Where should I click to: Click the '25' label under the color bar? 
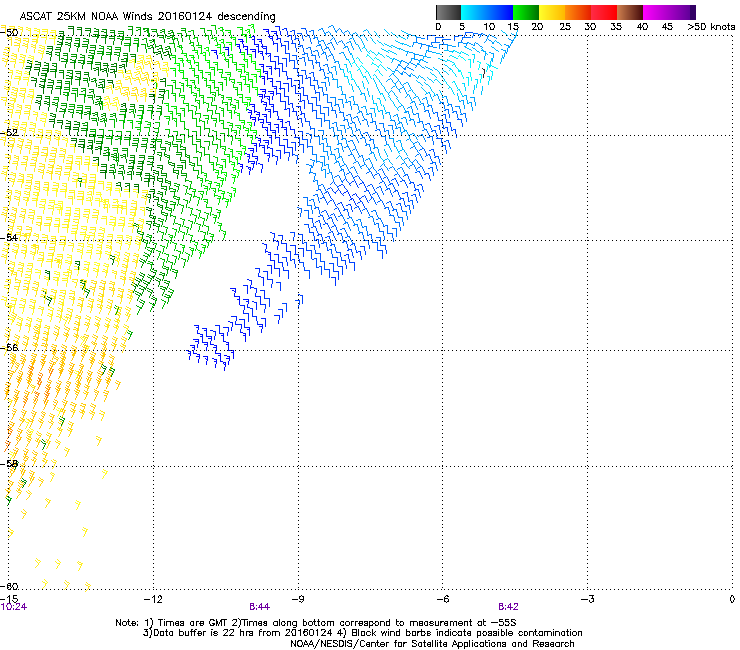[565, 27]
